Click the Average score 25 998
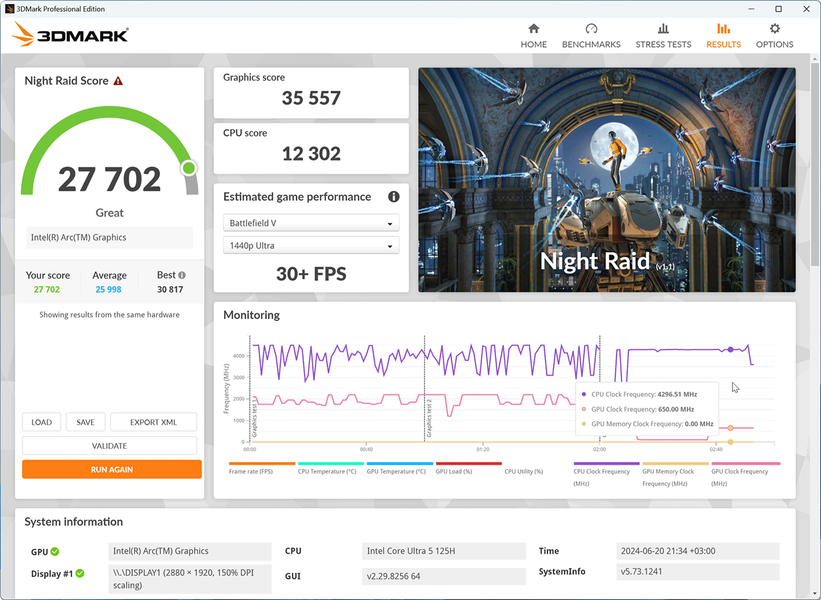The width and height of the screenshot is (821, 600). tap(108, 290)
